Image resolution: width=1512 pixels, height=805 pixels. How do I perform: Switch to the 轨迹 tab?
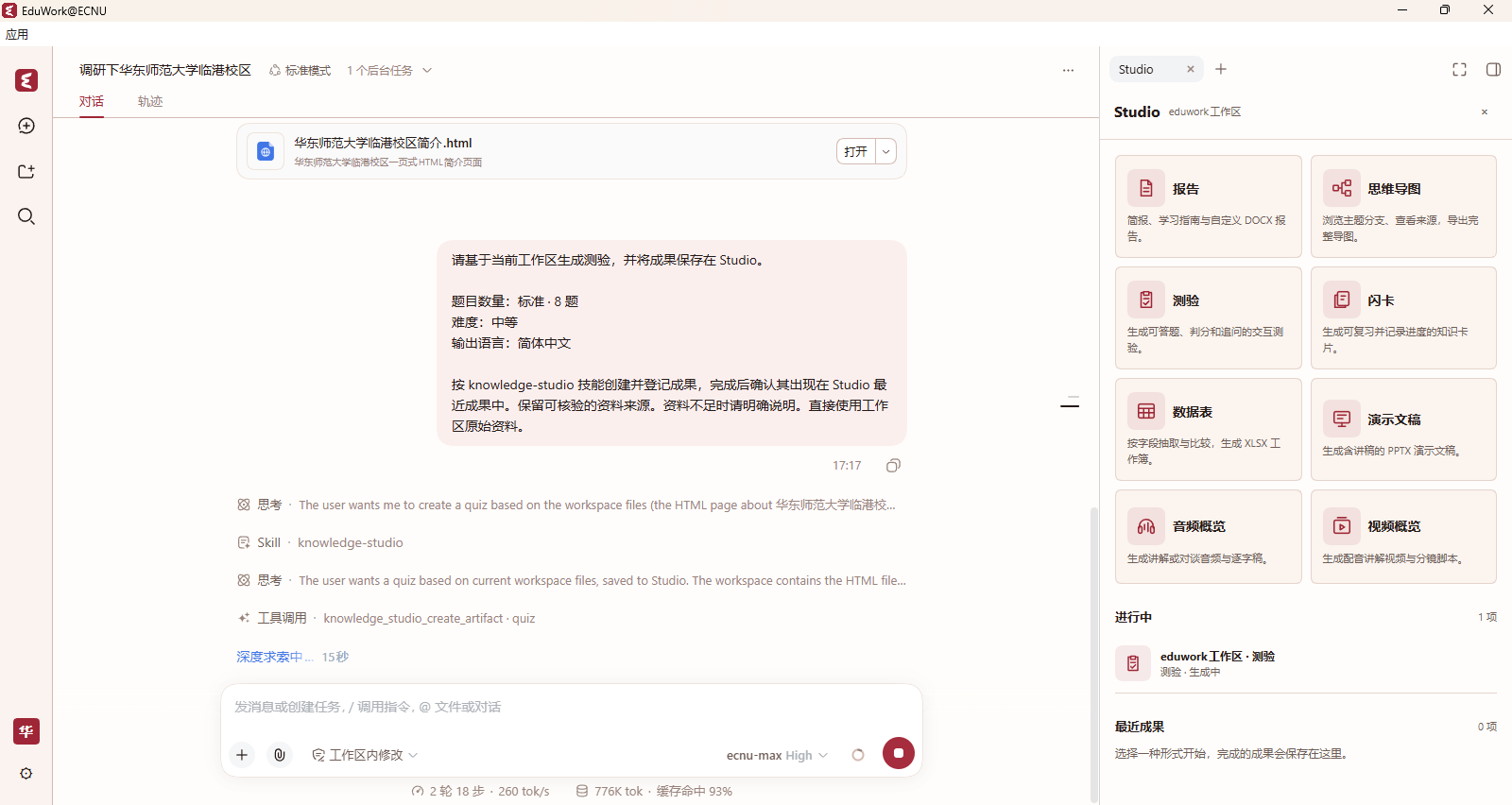(150, 101)
